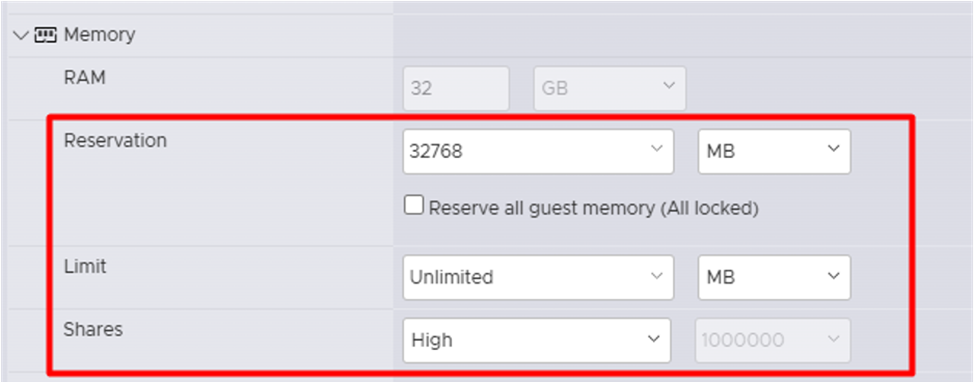Open the Shares High dropdown
This screenshot has height=382, width=974.
[537, 340]
